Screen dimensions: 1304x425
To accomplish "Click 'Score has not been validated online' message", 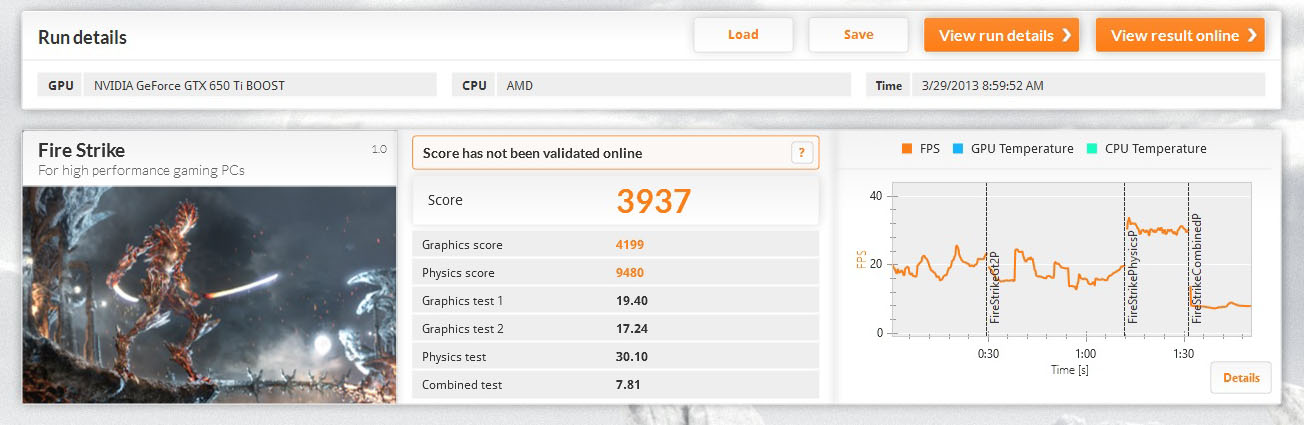I will (x=532, y=153).
